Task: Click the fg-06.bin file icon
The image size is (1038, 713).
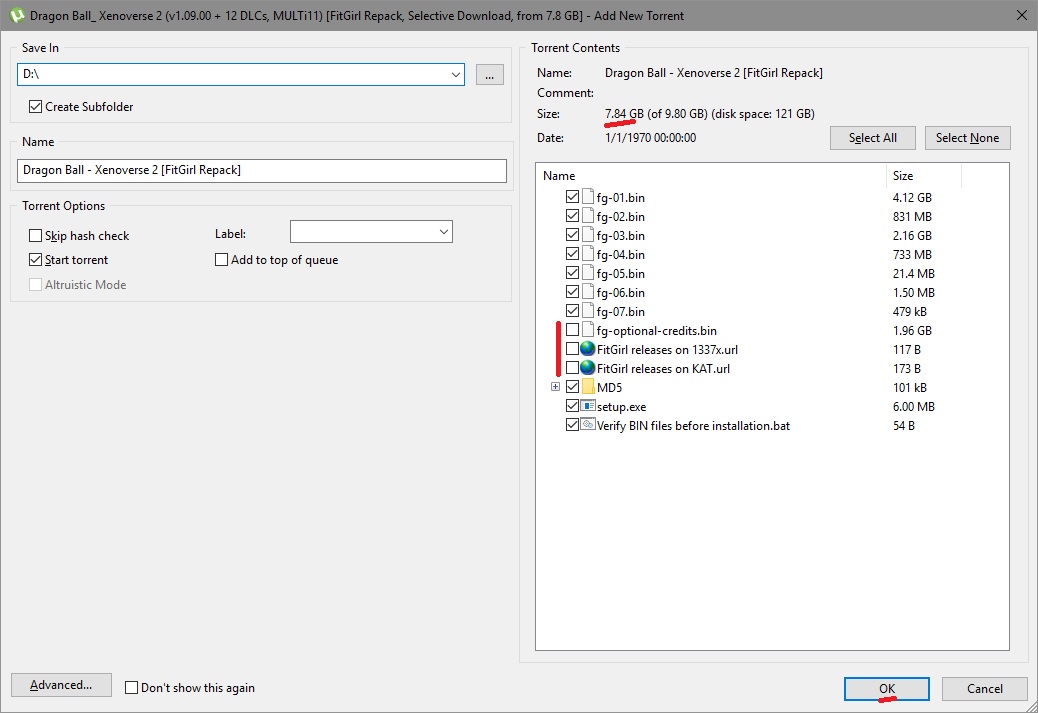Action: pyautogui.click(x=588, y=292)
